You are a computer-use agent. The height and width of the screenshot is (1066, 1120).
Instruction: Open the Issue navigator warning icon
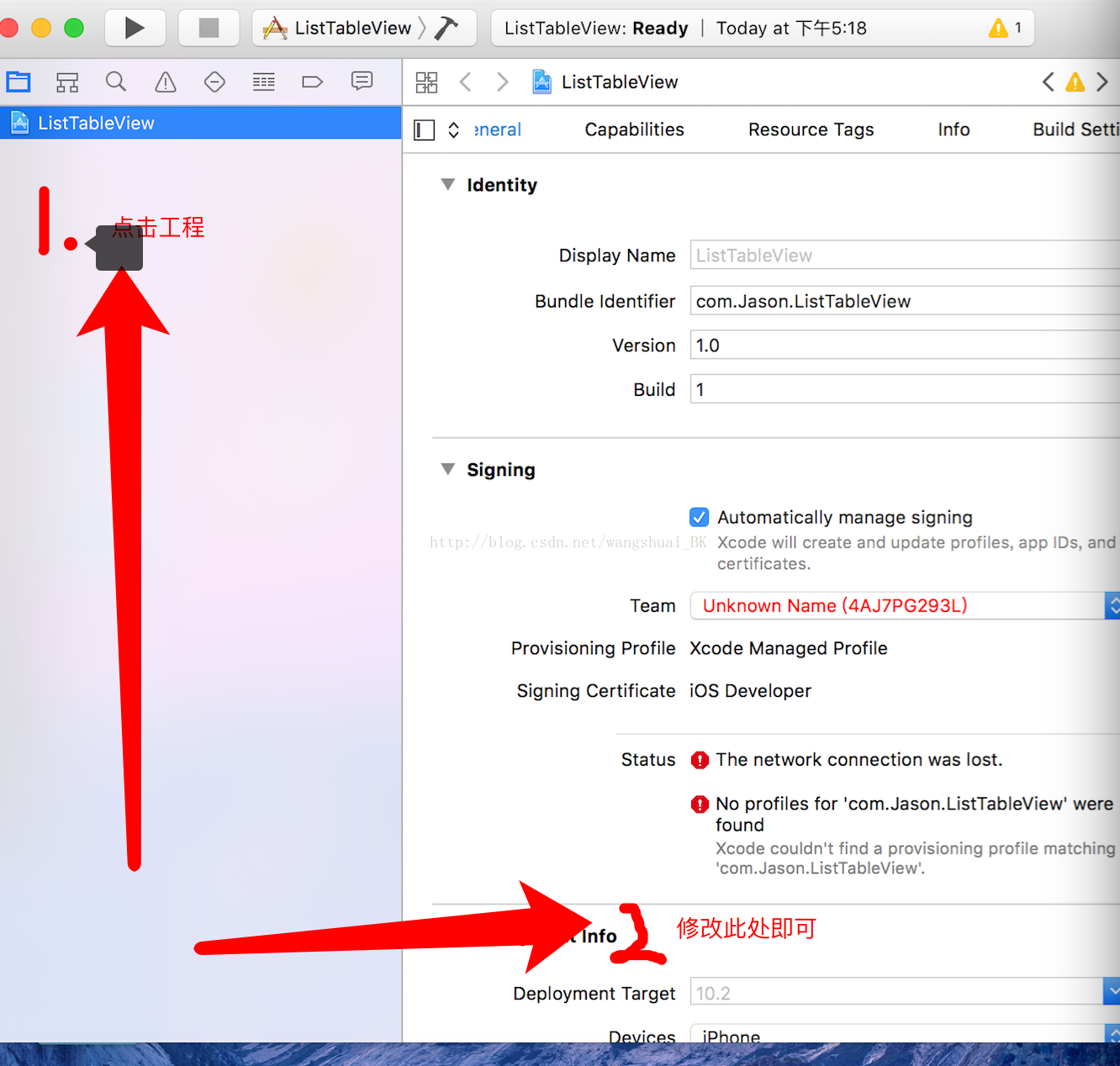click(166, 82)
